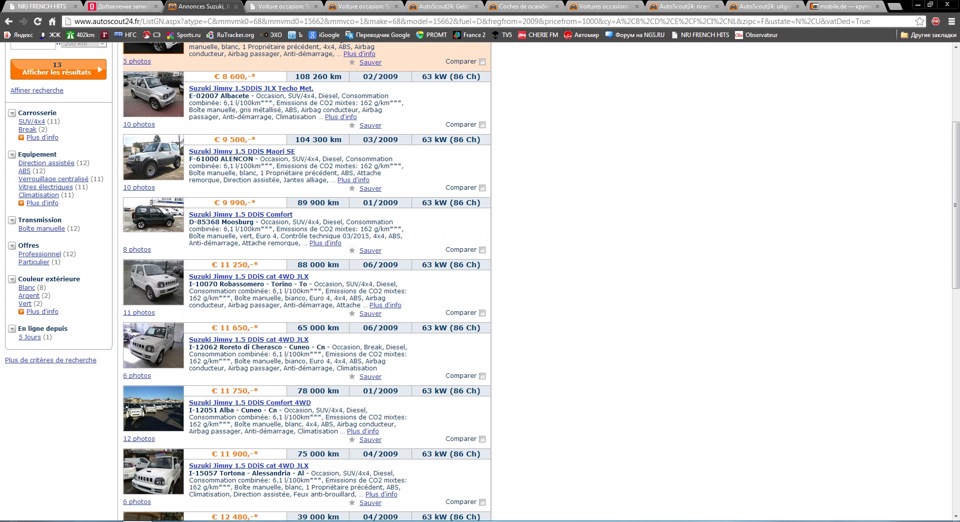Bookmark this page with the star icon
The image size is (960, 522).
[920, 21]
